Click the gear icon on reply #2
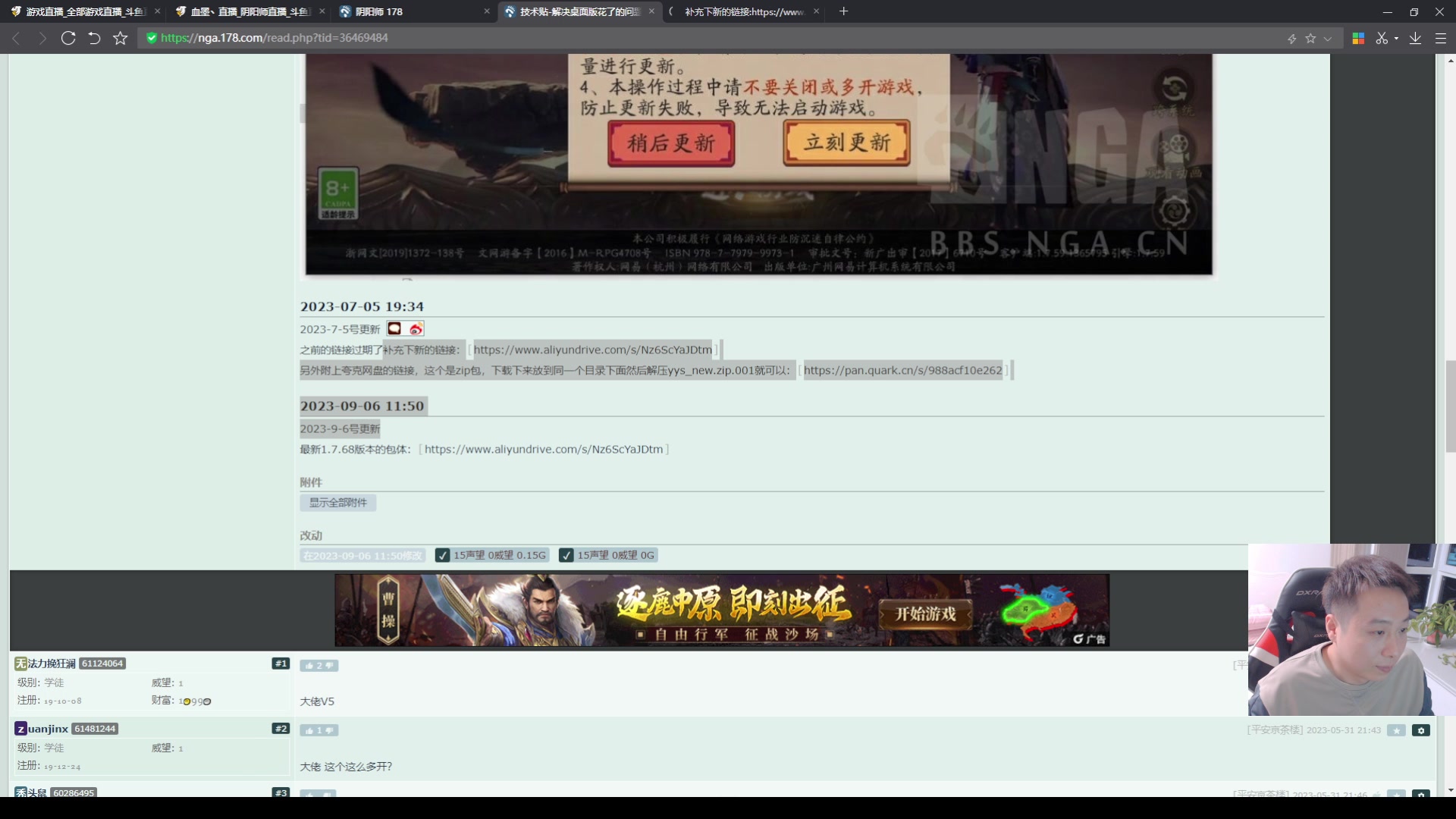The width and height of the screenshot is (1456, 819). (x=1421, y=730)
